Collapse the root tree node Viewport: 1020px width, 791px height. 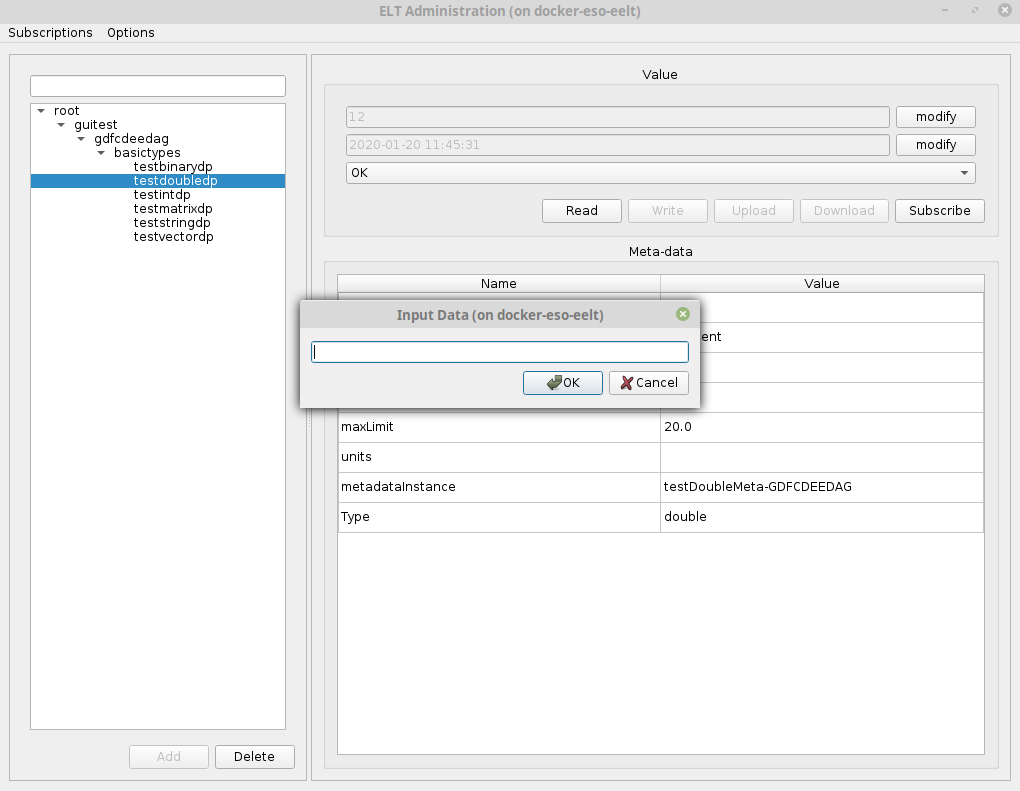41,111
